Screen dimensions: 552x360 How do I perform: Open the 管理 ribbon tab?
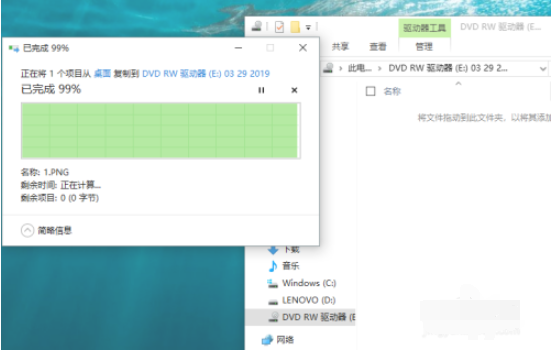point(424,47)
